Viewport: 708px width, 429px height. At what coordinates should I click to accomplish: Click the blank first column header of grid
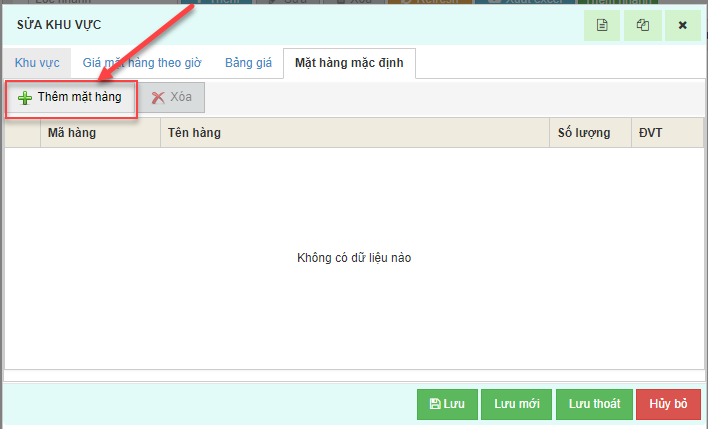(x=22, y=133)
